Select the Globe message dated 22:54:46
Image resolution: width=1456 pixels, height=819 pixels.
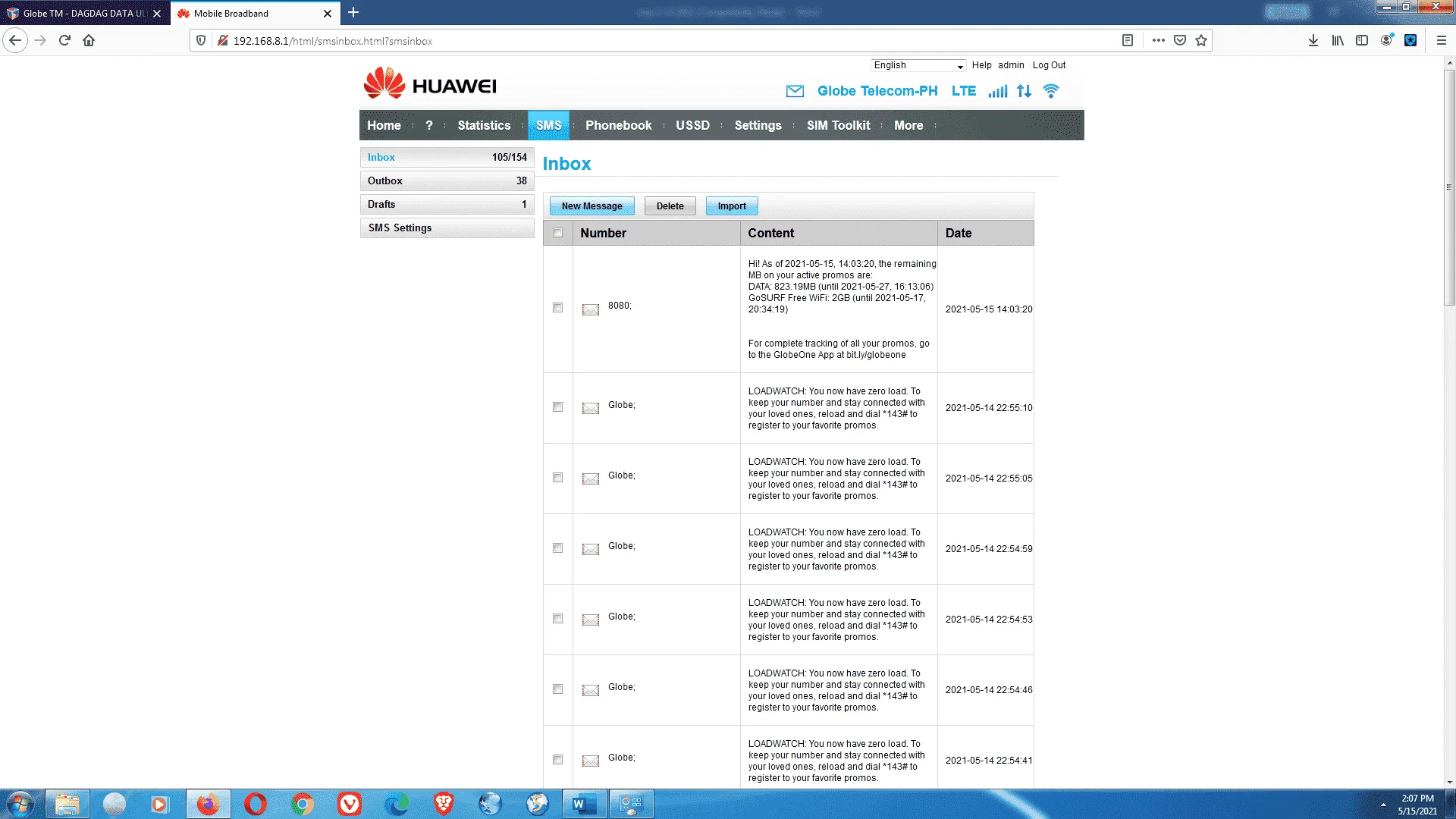pyautogui.click(x=558, y=689)
